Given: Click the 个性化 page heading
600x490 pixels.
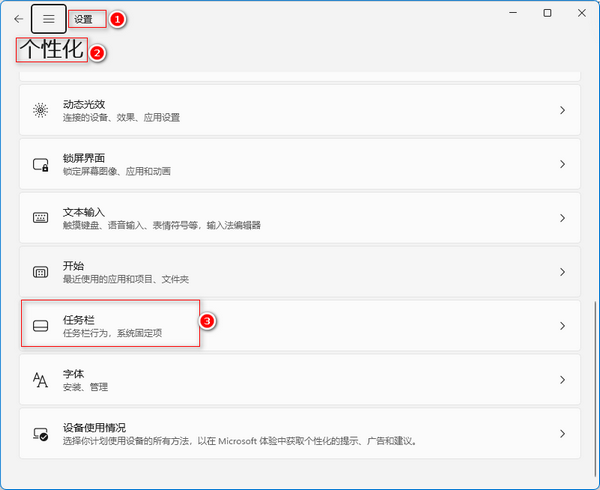Looking at the screenshot, I should tap(52, 51).
